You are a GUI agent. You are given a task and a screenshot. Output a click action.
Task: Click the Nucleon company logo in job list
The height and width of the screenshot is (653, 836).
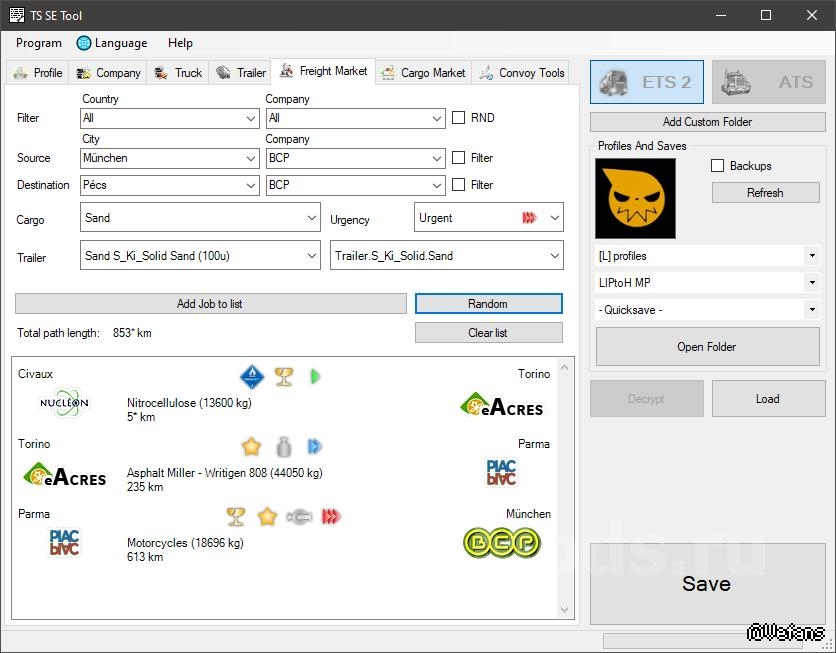(x=64, y=403)
